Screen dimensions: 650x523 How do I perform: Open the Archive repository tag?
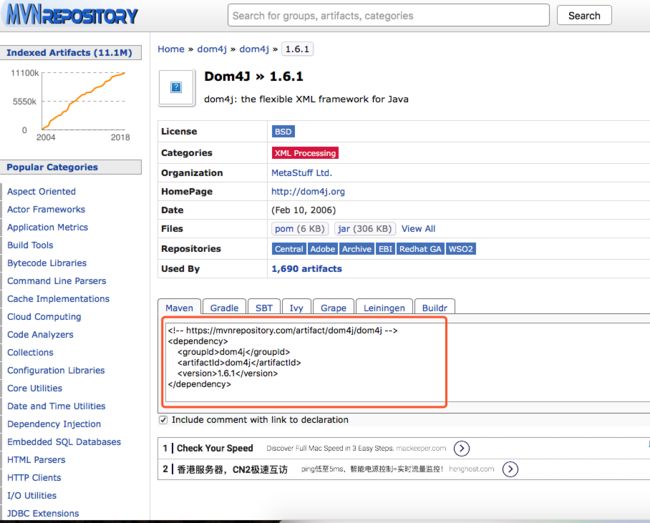357,249
